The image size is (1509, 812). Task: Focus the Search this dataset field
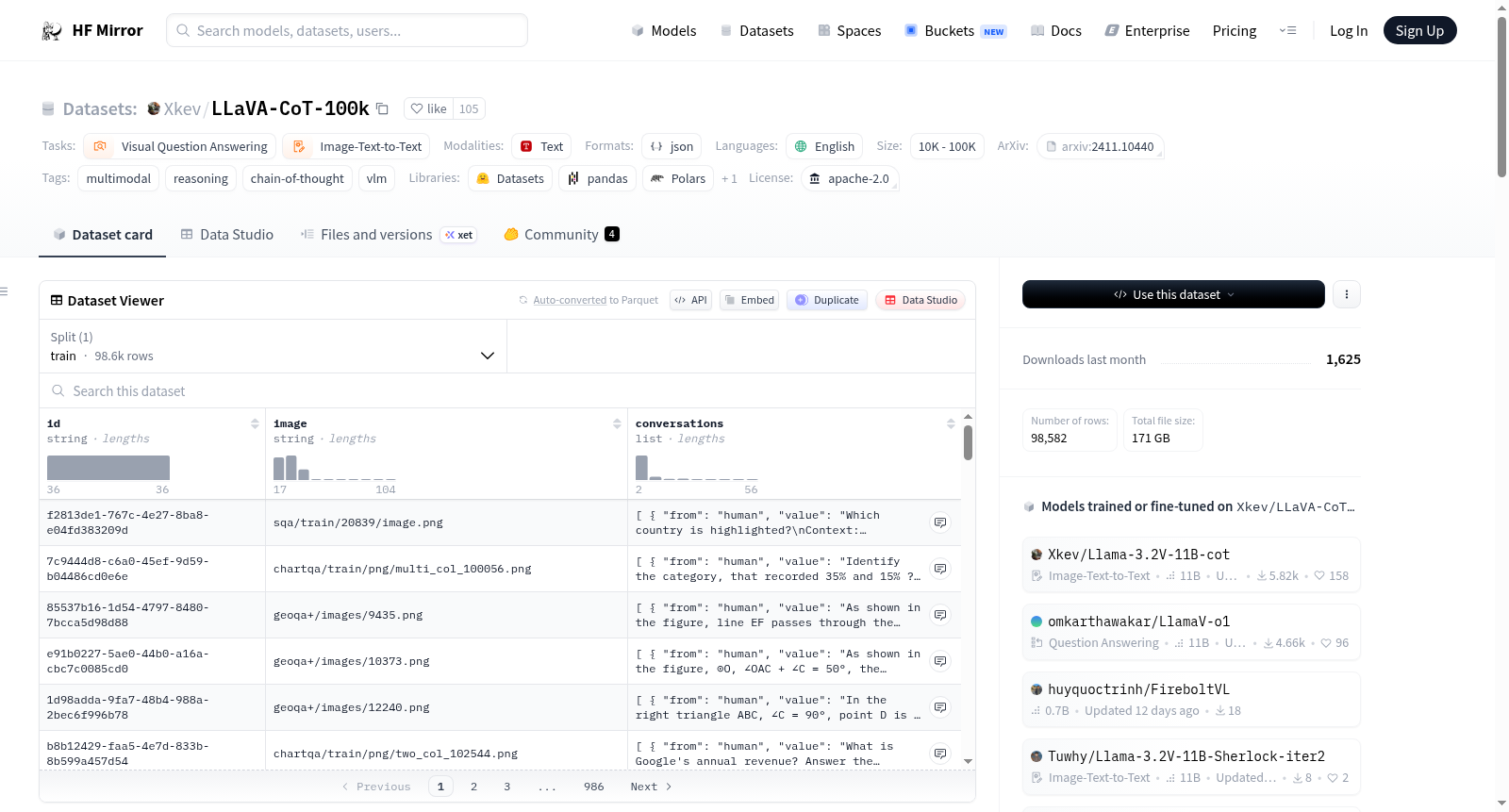point(507,390)
